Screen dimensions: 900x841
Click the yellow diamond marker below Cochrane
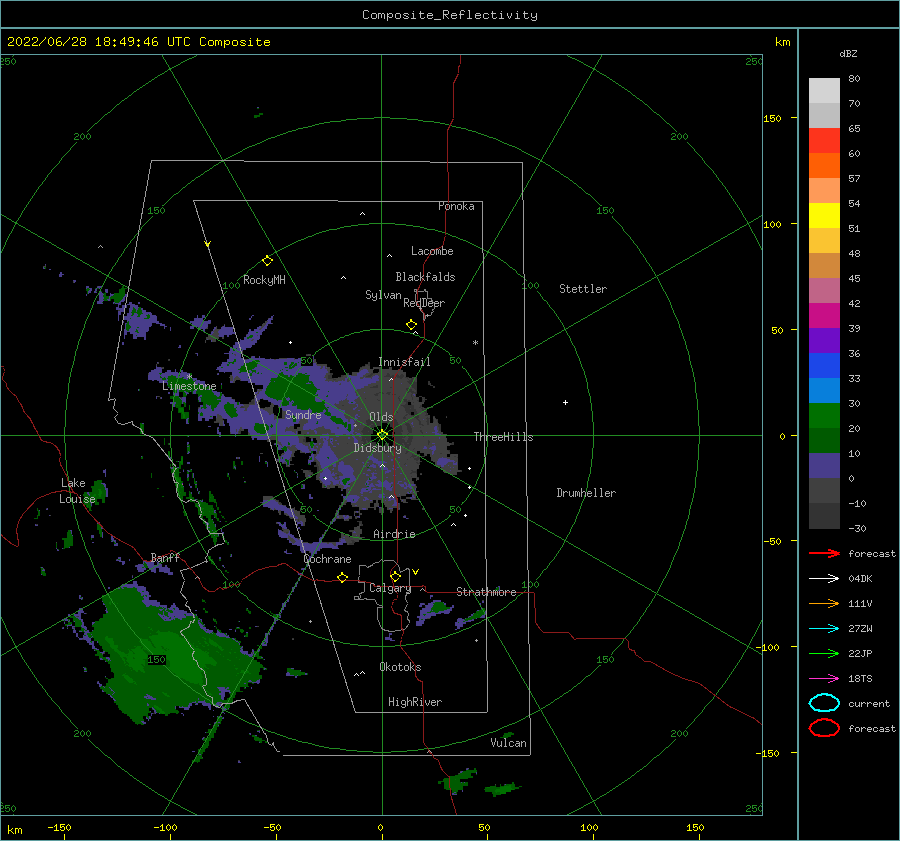point(342,577)
